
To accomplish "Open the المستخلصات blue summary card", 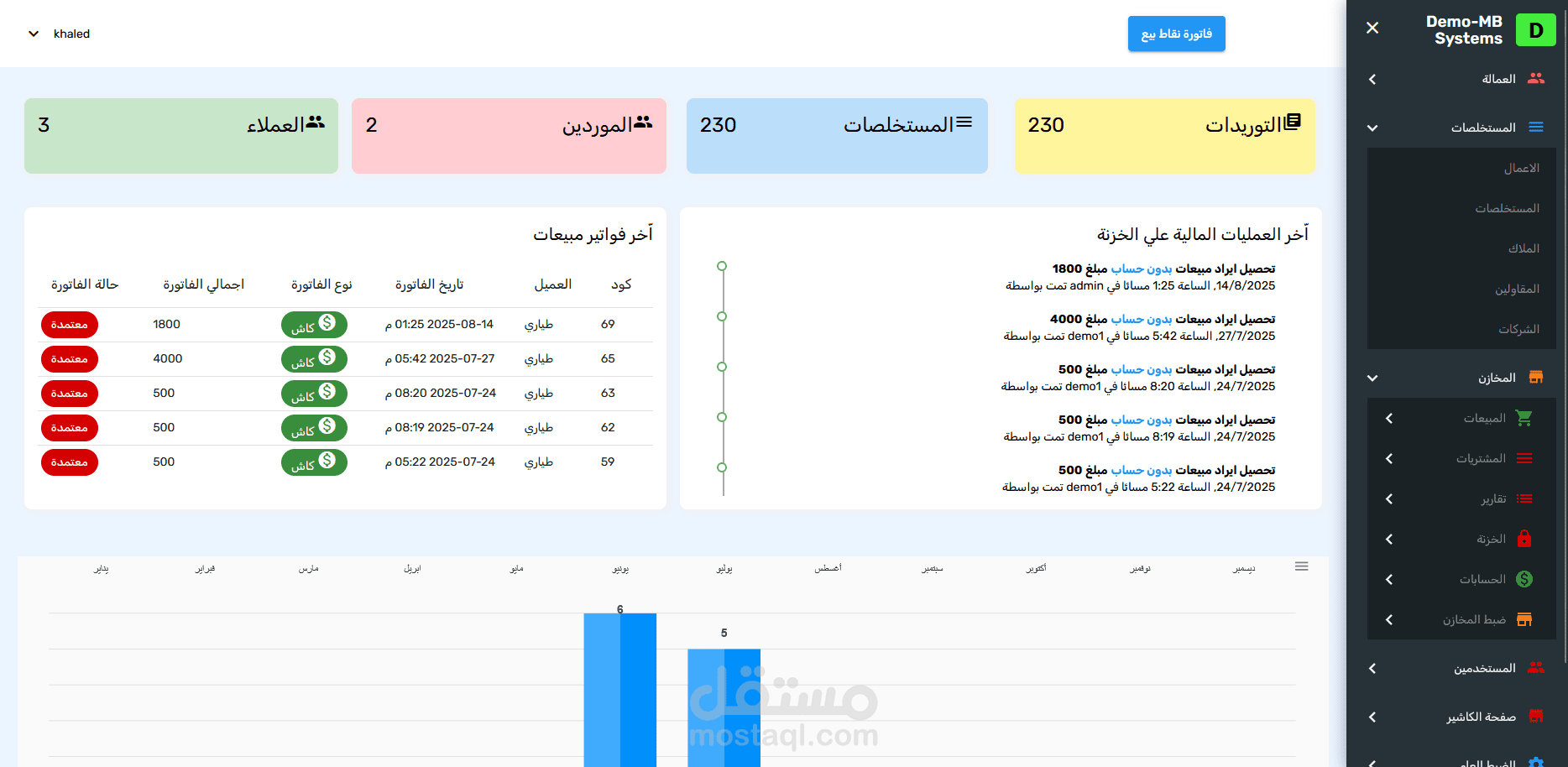I will click(837, 136).
